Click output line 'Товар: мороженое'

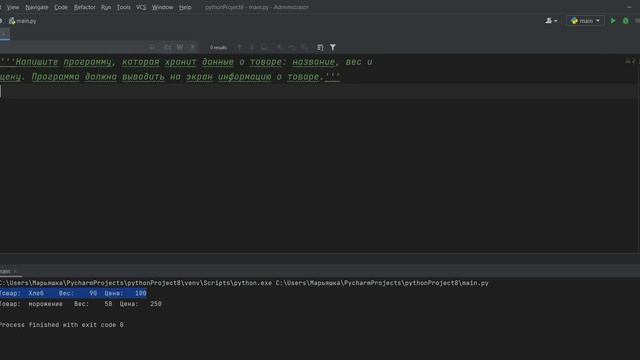(80, 304)
